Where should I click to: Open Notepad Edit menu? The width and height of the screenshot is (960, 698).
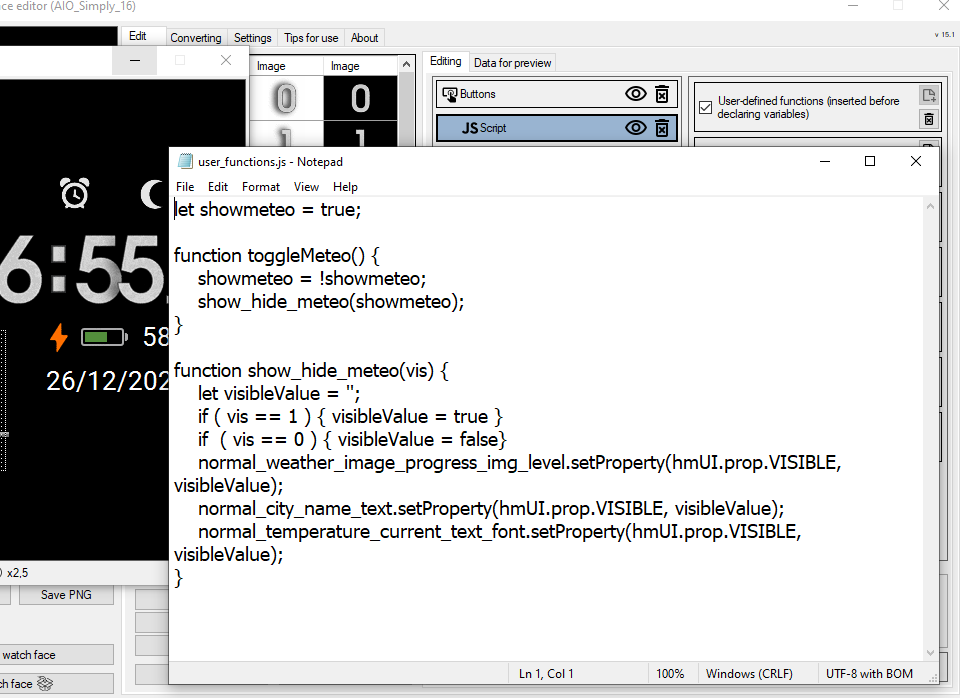click(217, 187)
